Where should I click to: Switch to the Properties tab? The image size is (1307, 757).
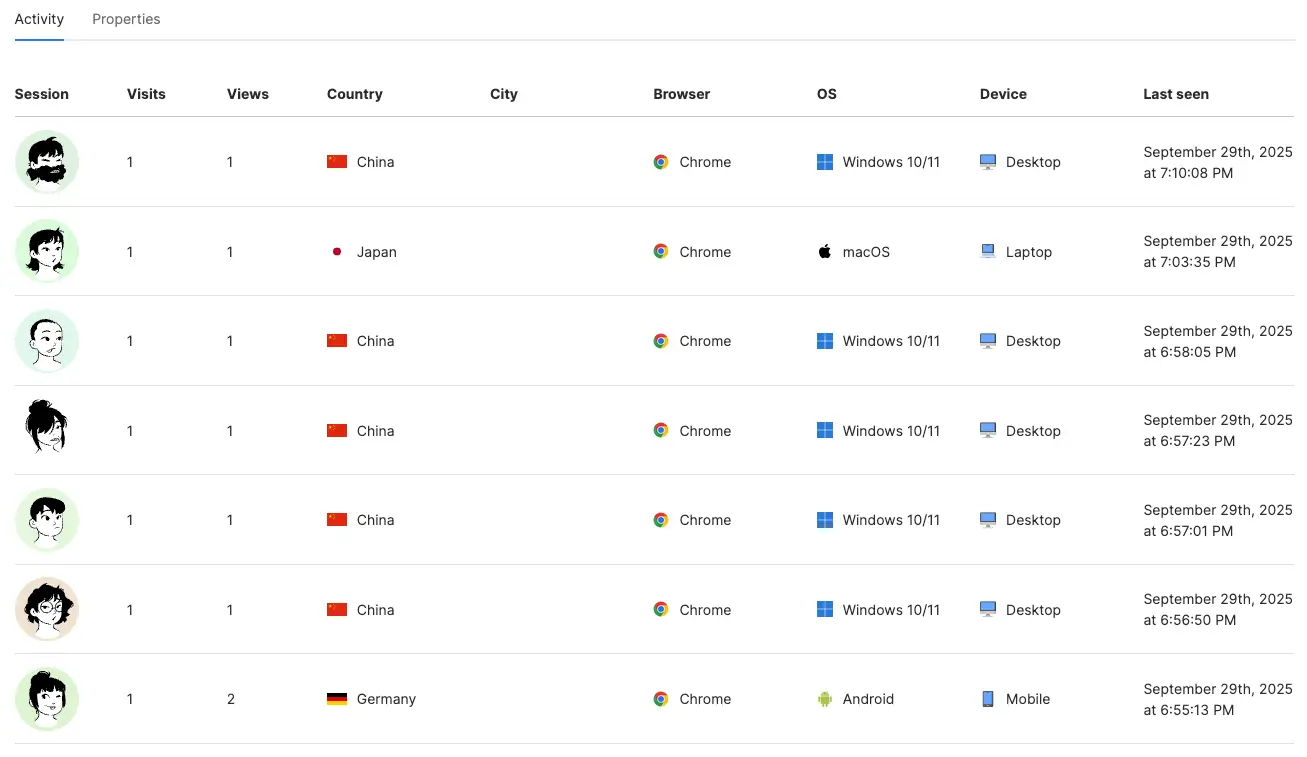tap(126, 19)
